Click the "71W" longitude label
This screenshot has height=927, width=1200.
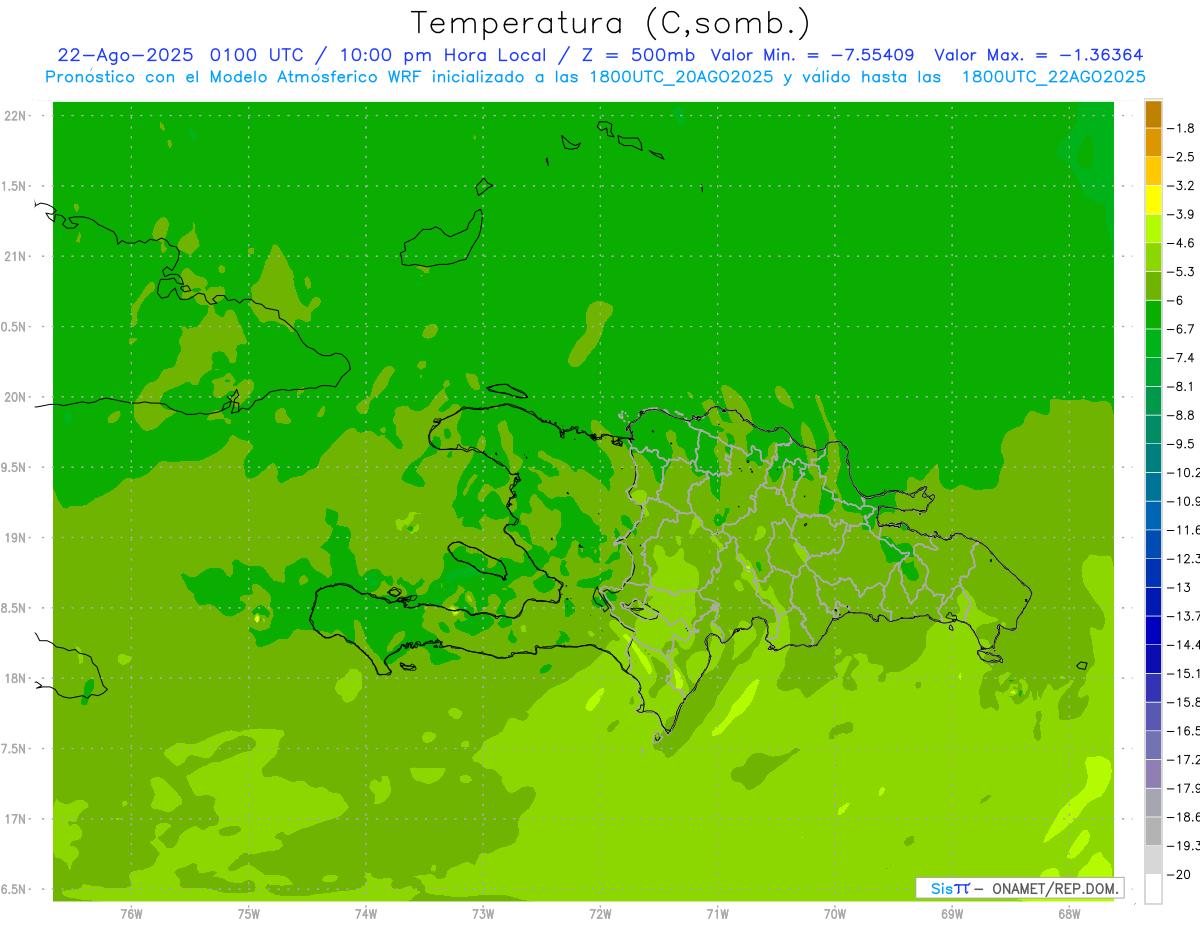tap(717, 913)
